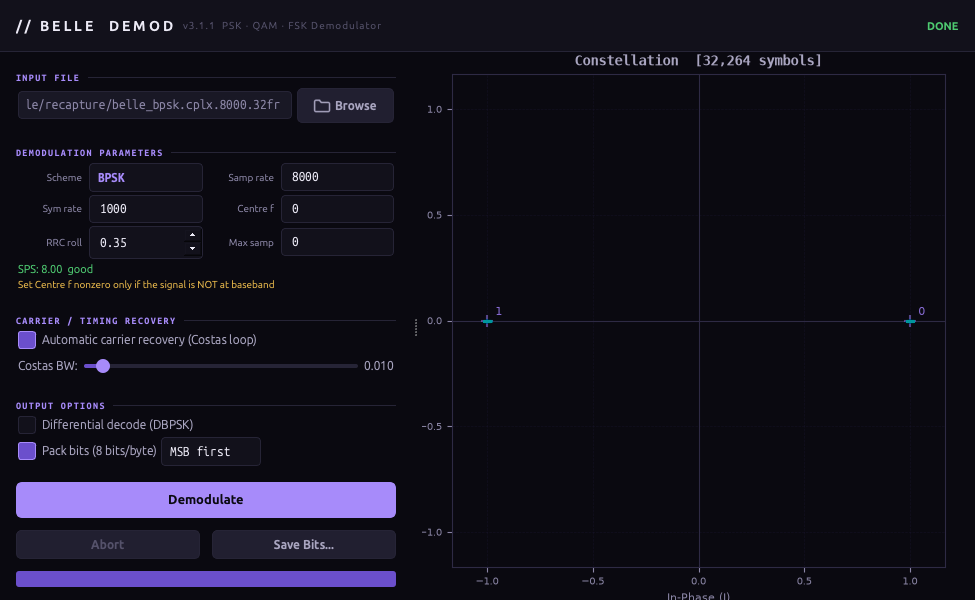The image size is (975, 600).
Task: Toggle Automatic carrier recovery checkbox
Action: point(27,339)
